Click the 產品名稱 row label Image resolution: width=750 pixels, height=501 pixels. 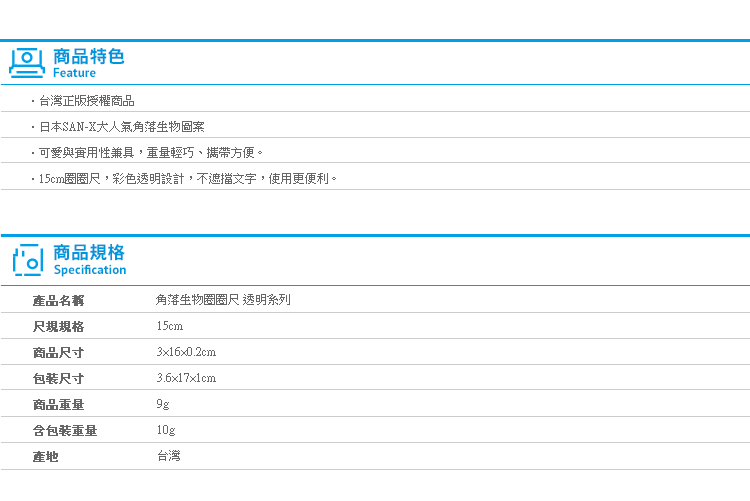pyautogui.click(x=58, y=301)
